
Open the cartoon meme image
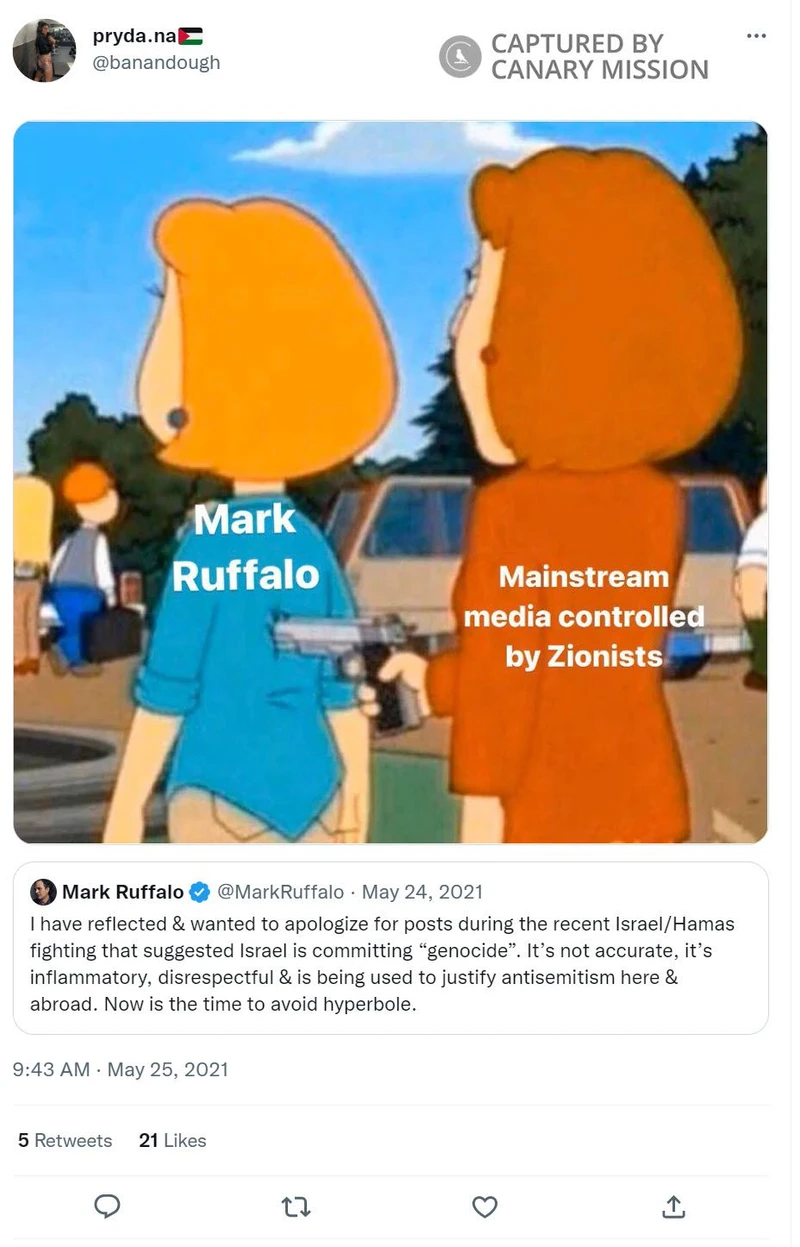(x=390, y=482)
